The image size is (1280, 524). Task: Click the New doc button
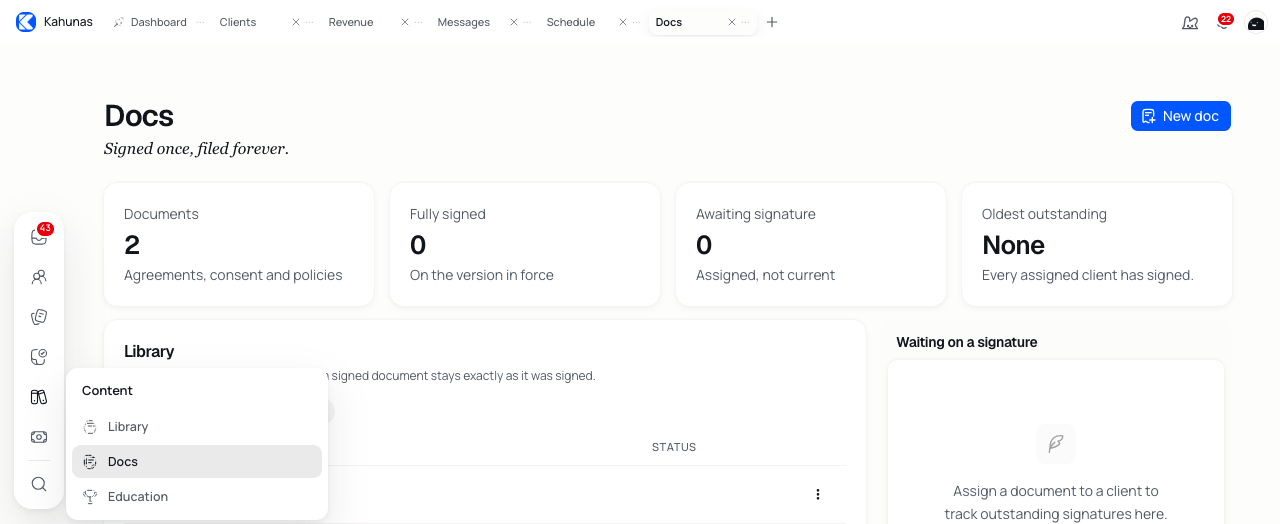coord(1181,116)
